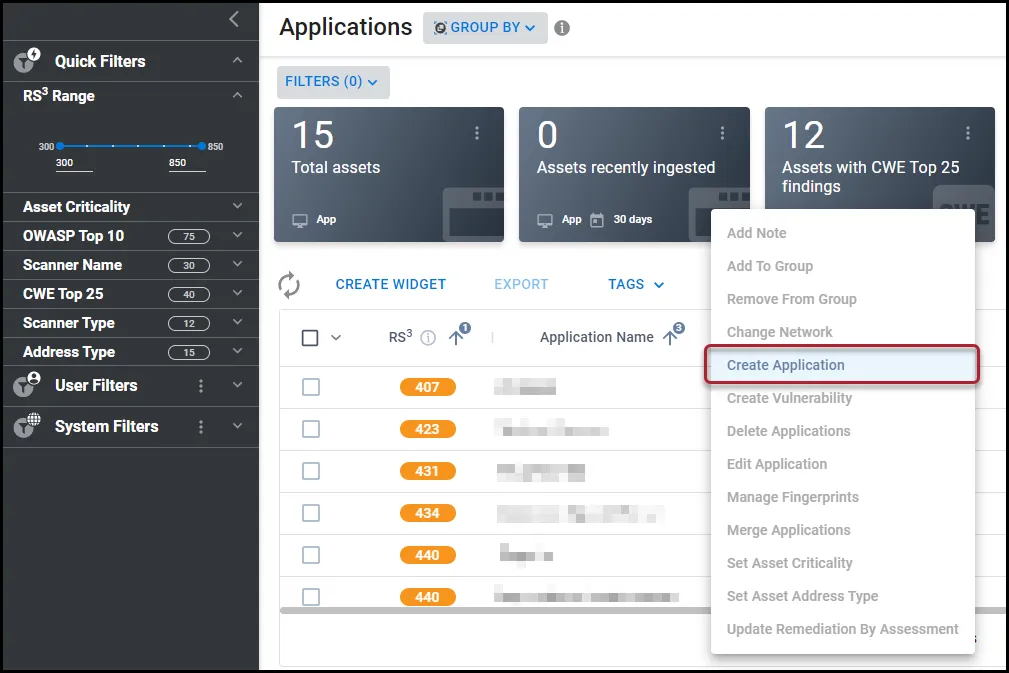Image resolution: width=1009 pixels, height=673 pixels.
Task: Choose Merge Applications menu entry
Action: point(842,530)
